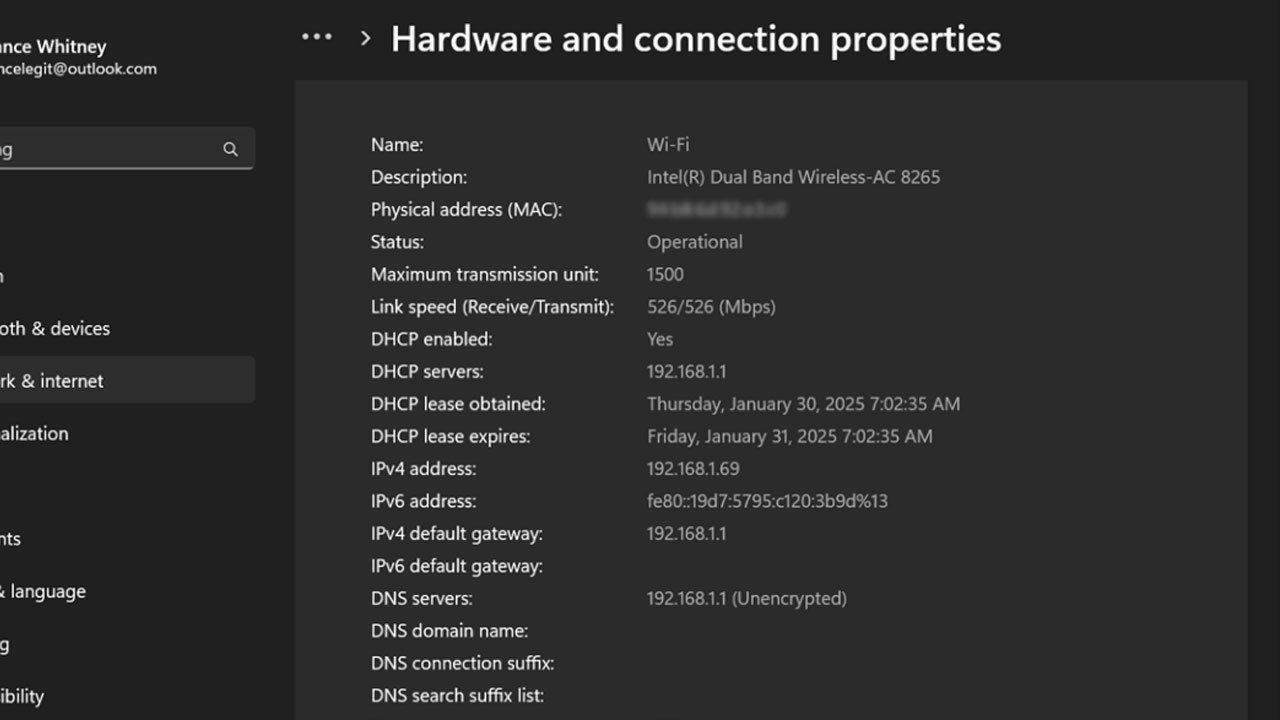This screenshot has width=1280, height=720.
Task: Open the Accounts sidebar item
Action: pyautogui.click(x=12, y=538)
